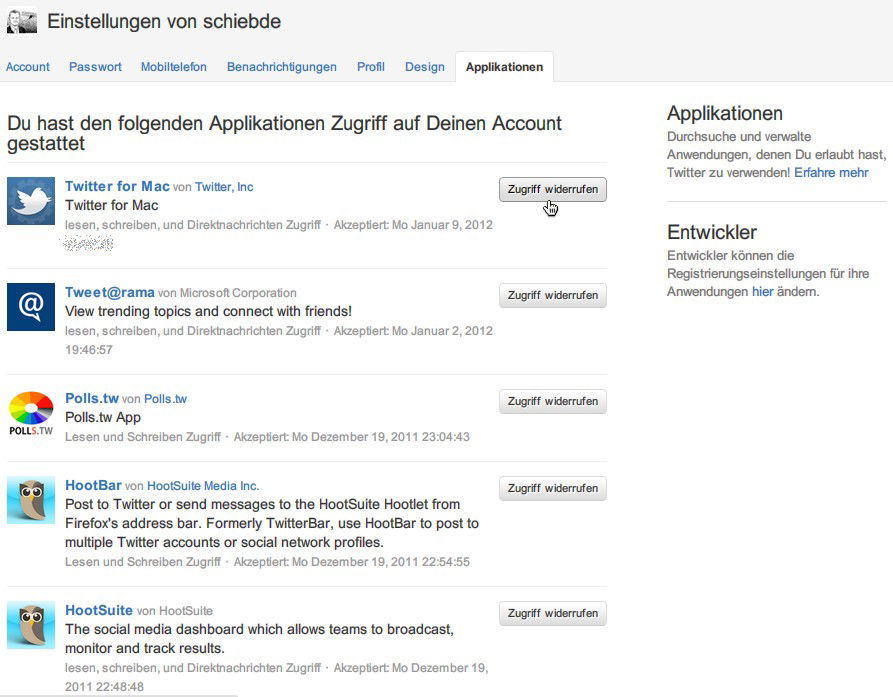
Task: Click the Polls.tw color wheel icon
Action: tap(31, 413)
